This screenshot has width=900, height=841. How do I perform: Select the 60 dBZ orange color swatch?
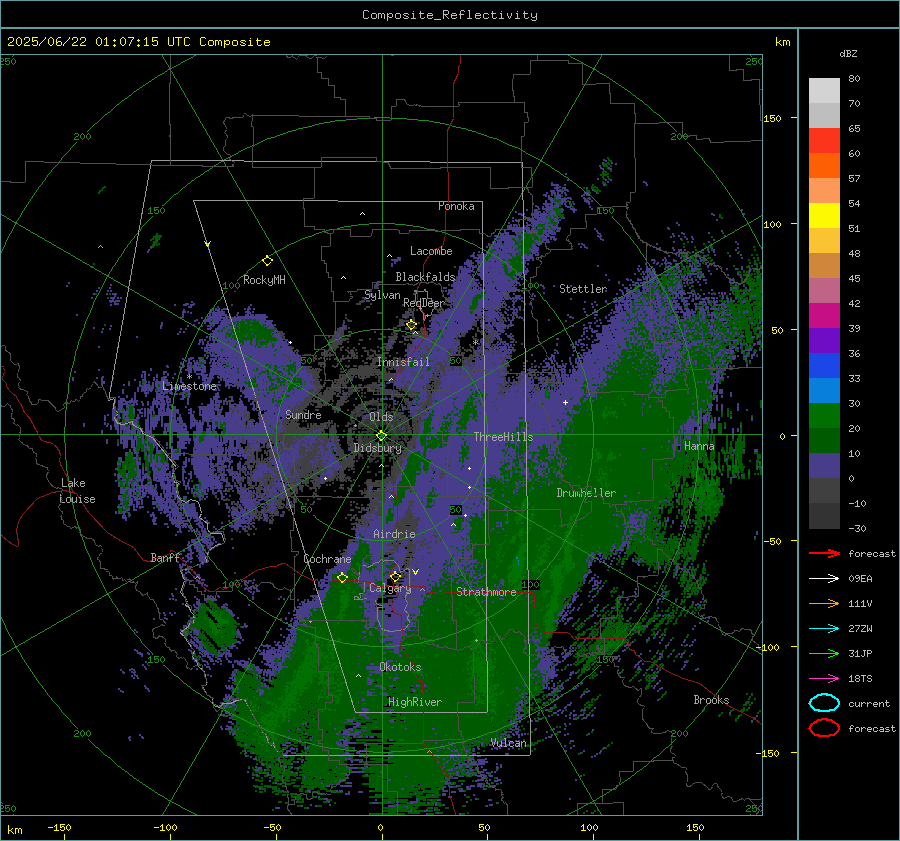coord(824,165)
